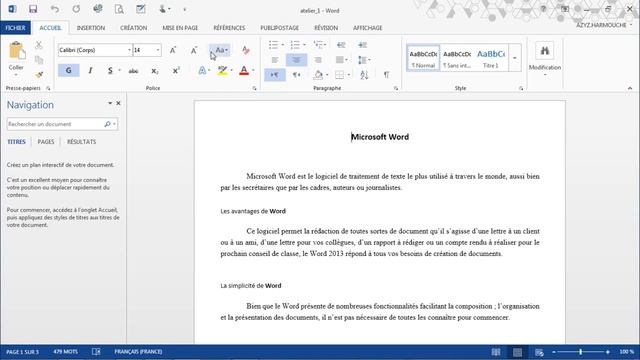Increase the font size with the grow font button
Viewport: 640px width, 360px height.
click(x=173, y=50)
